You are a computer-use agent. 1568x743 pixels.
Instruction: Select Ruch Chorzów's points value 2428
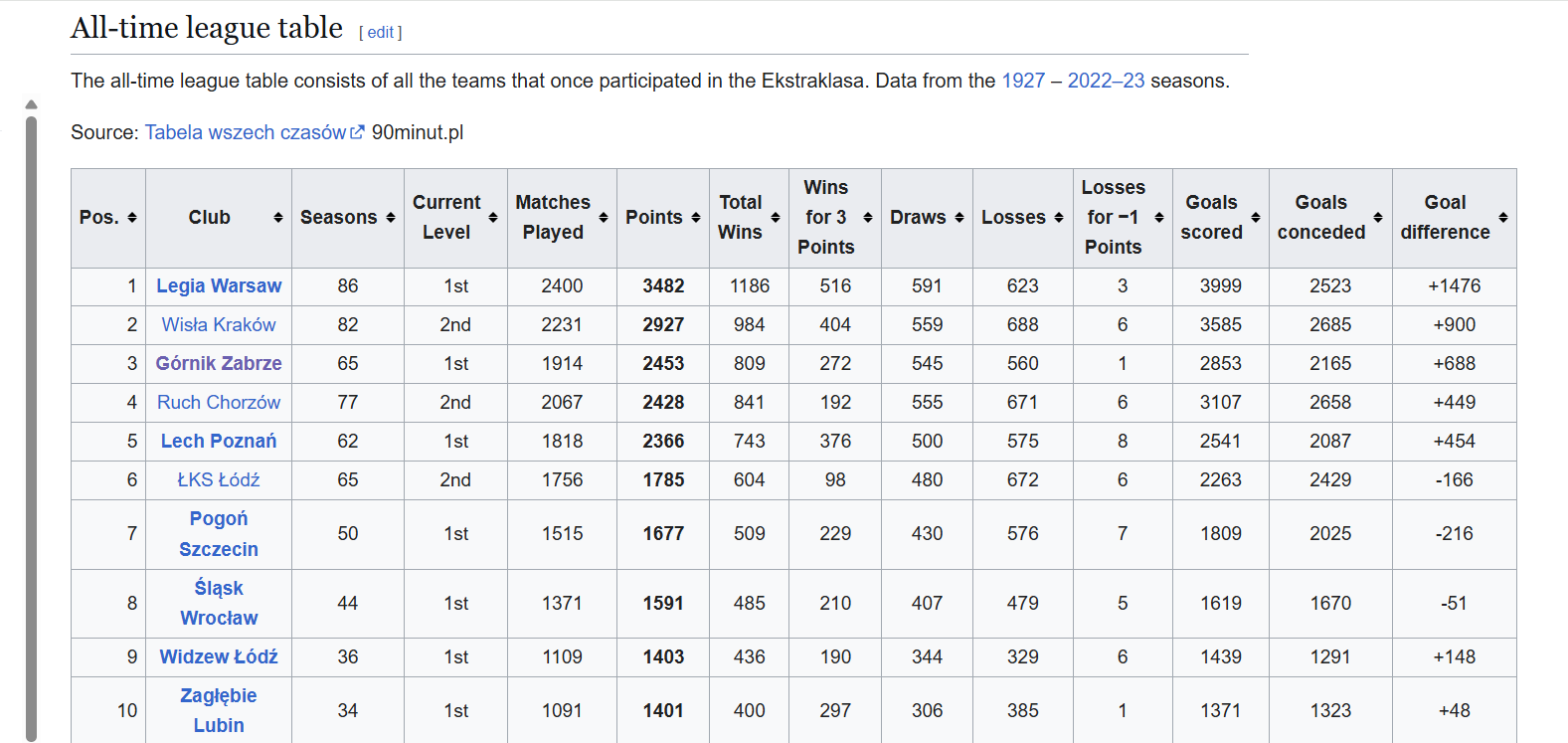point(663,403)
